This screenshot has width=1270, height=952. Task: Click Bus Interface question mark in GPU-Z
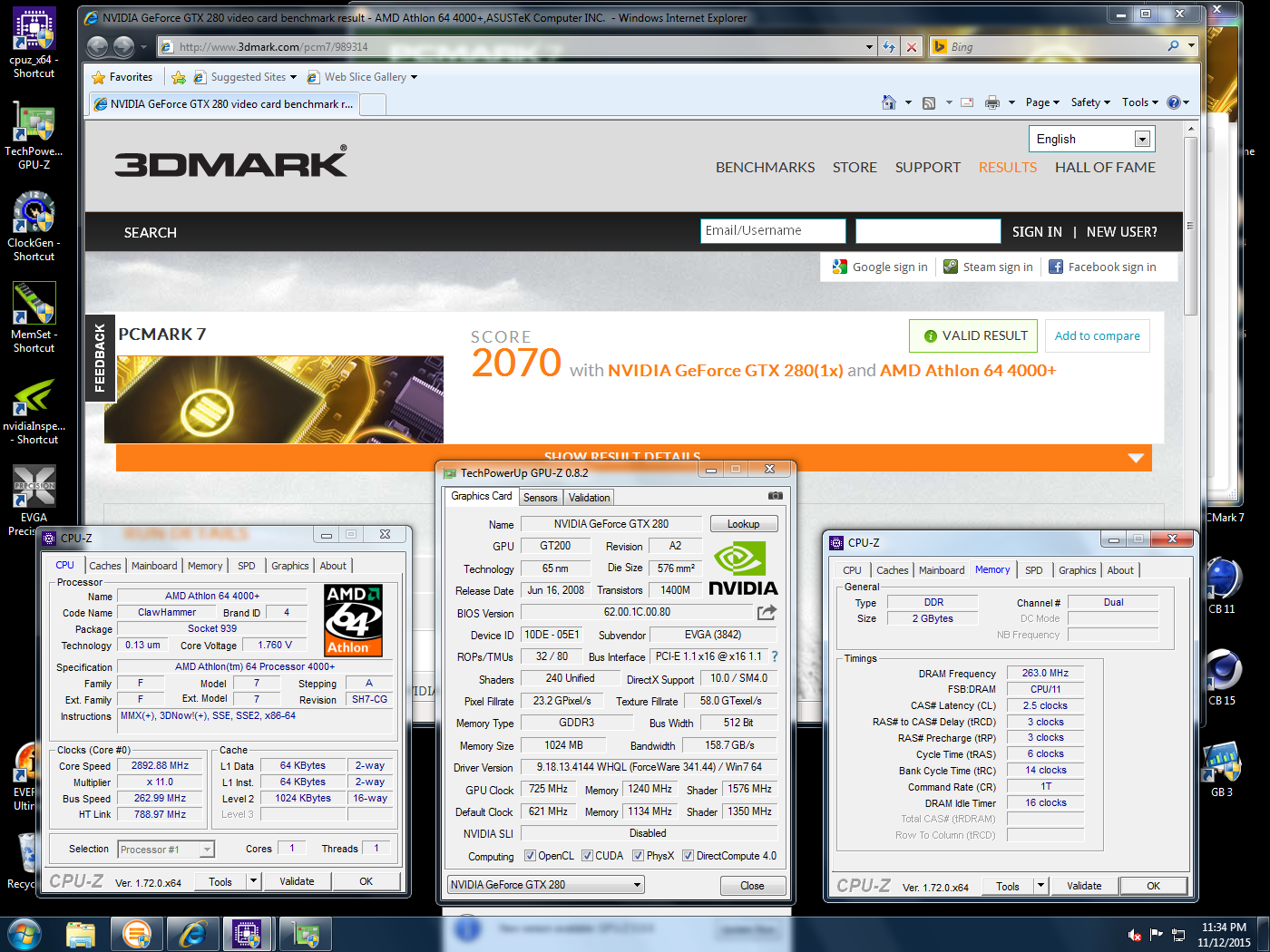775,656
